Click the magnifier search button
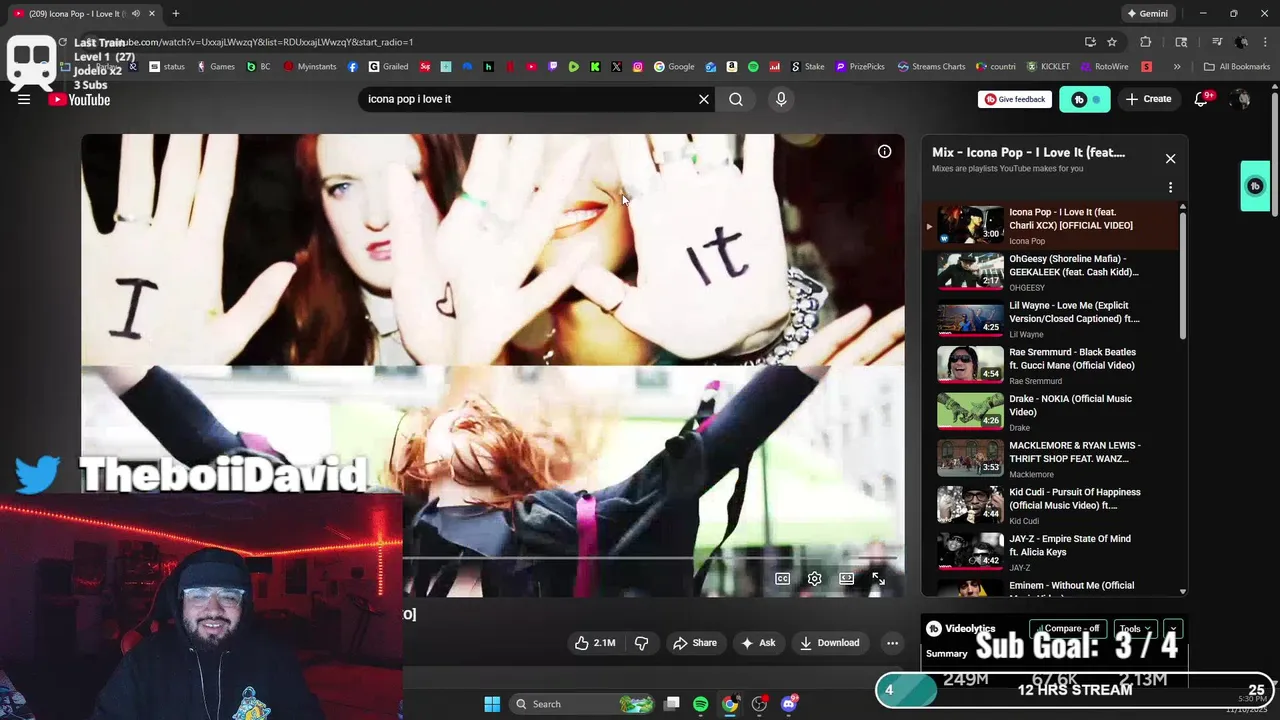1280x720 pixels. click(736, 99)
